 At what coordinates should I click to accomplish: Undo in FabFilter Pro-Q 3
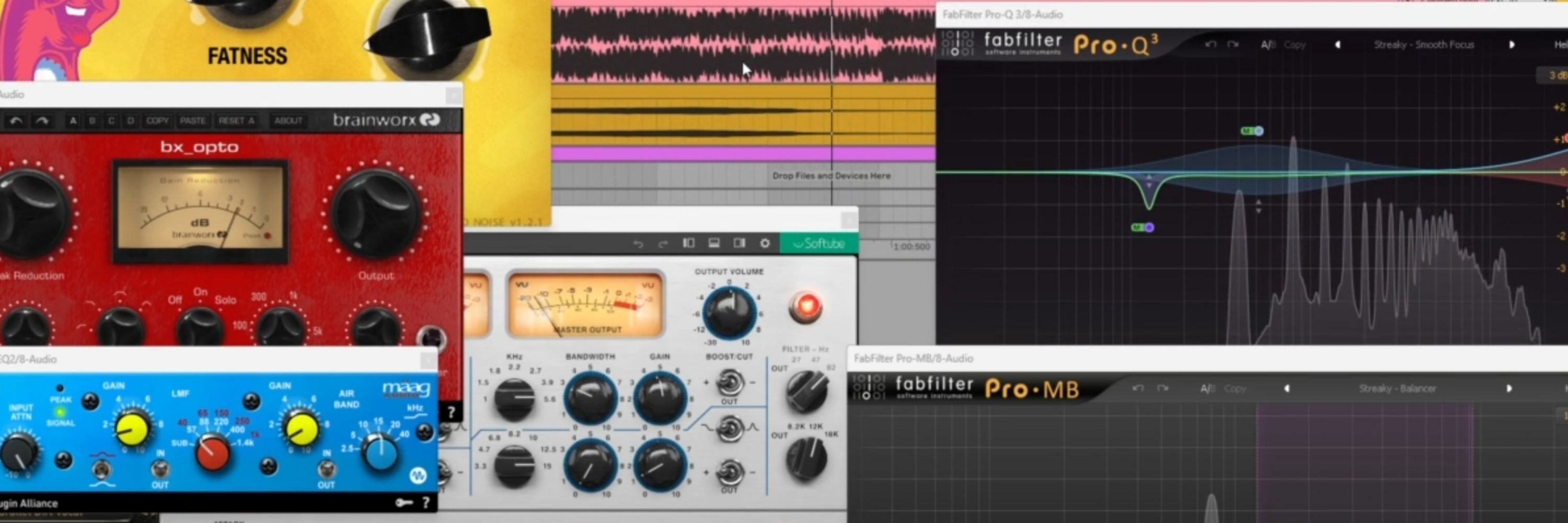click(1210, 44)
